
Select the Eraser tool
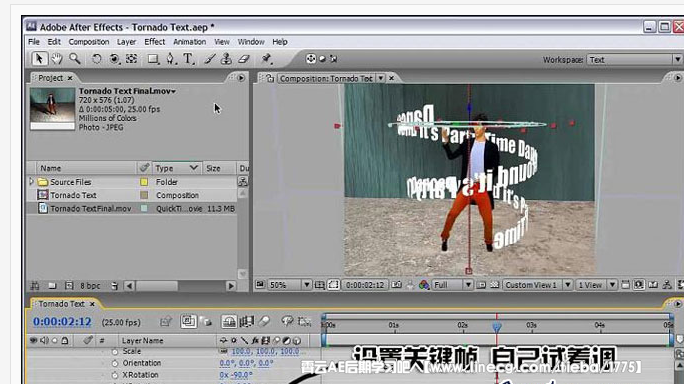[244, 58]
